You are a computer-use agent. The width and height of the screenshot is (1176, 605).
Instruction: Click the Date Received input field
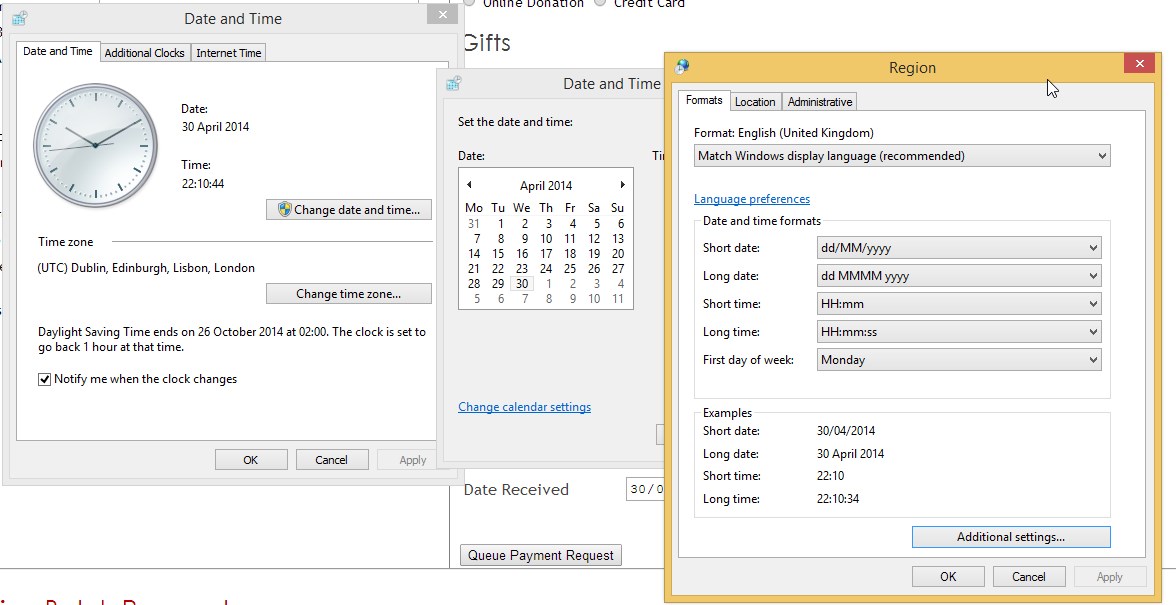coord(646,490)
